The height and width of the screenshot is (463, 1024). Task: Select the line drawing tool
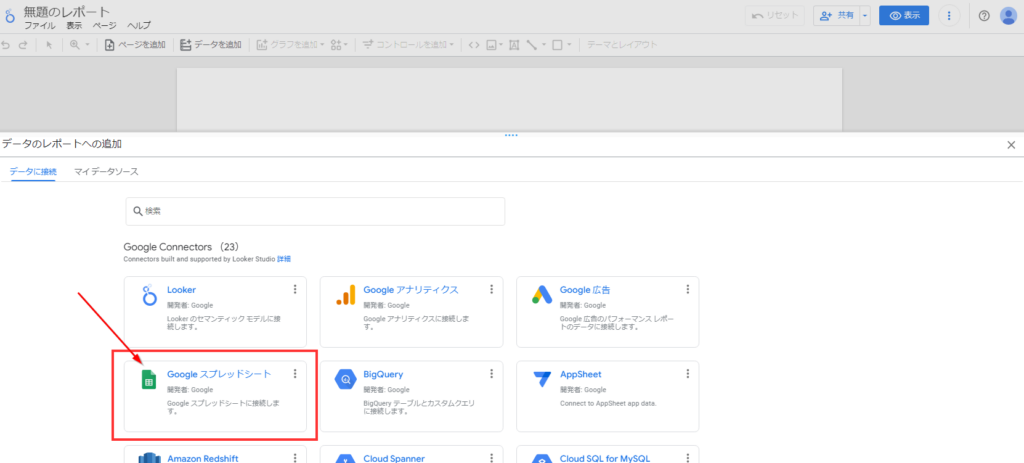tap(532, 45)
